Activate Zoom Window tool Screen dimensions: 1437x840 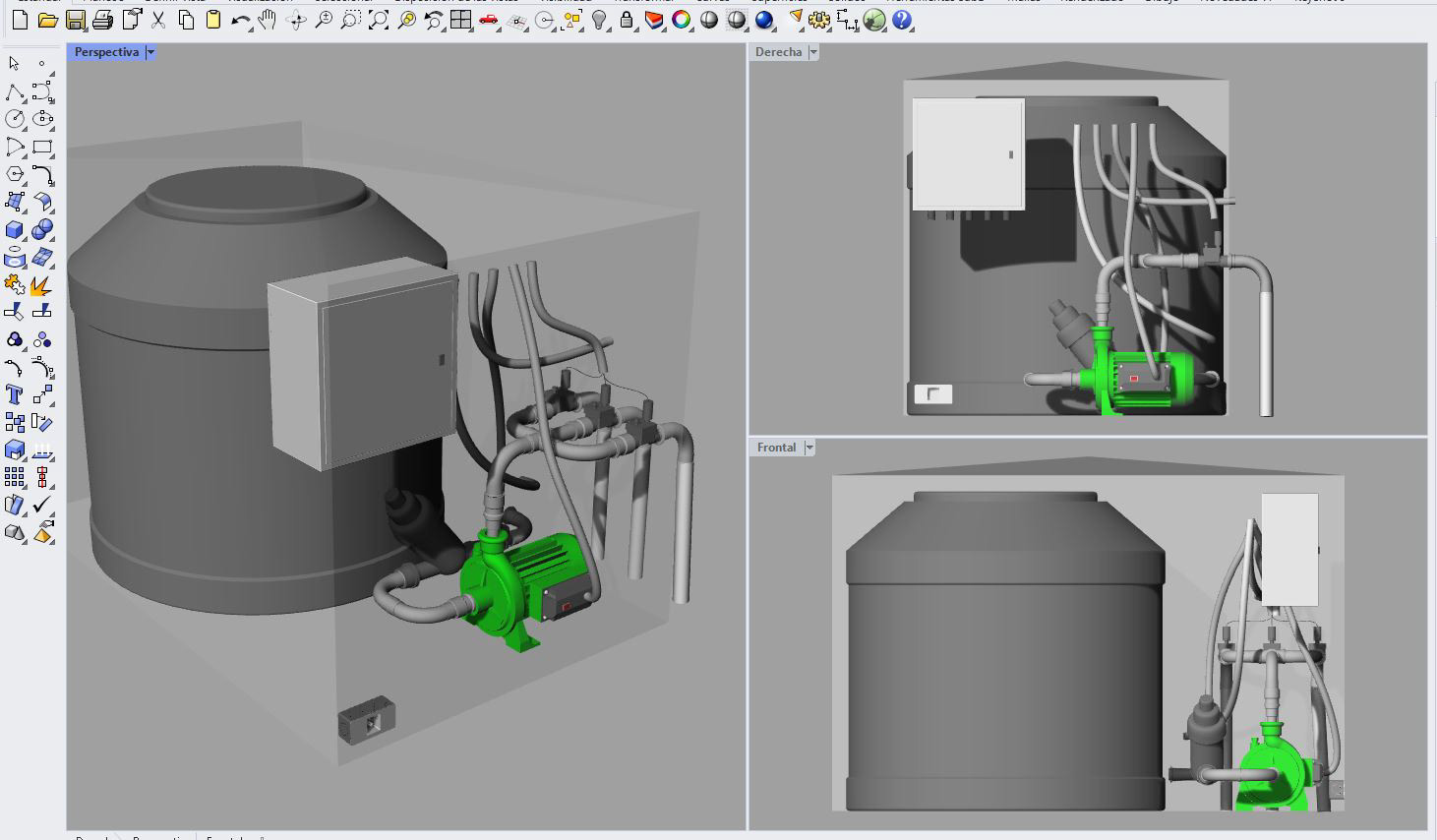point(350,20)
